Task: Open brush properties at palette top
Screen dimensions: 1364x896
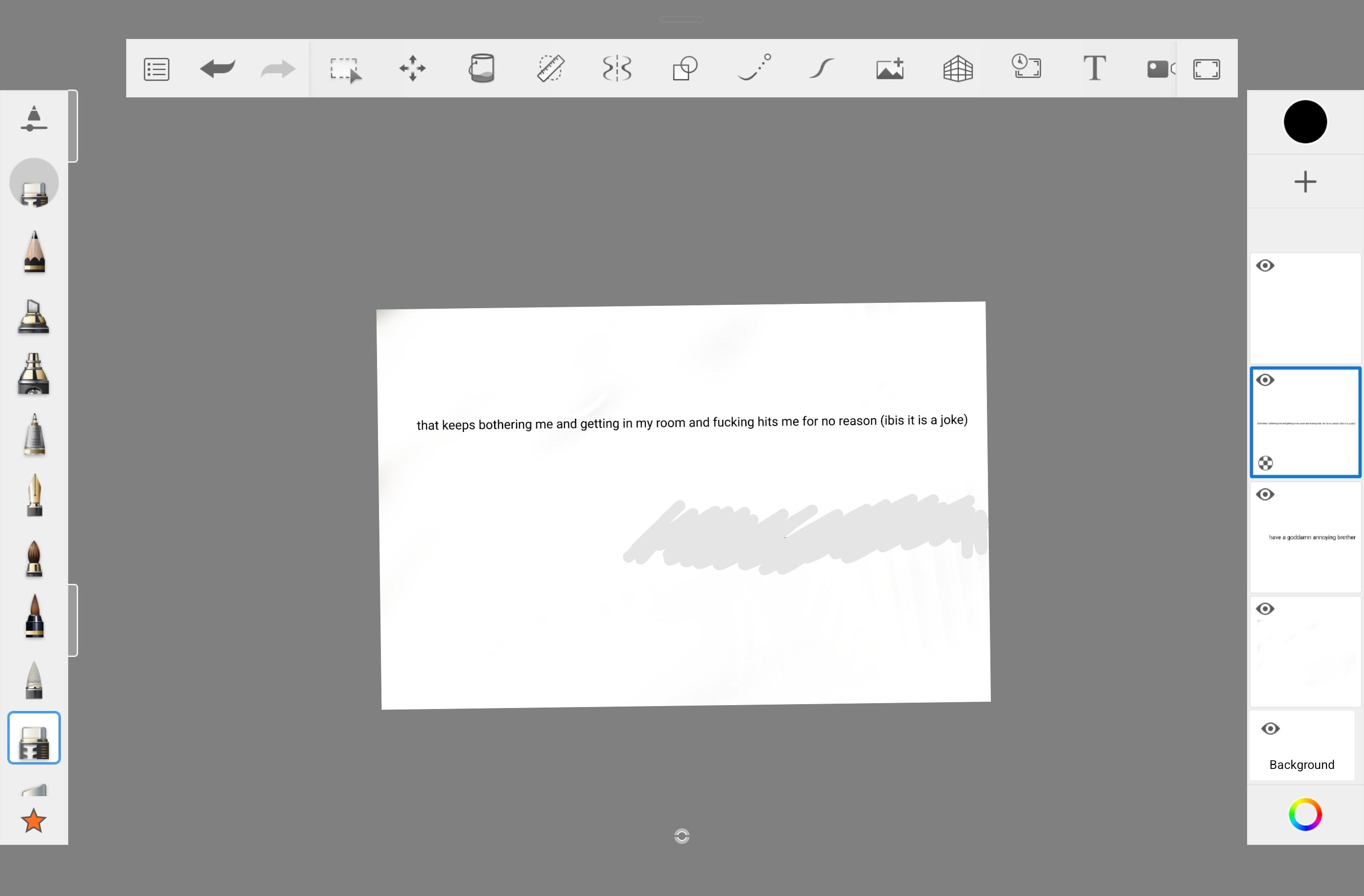Action: click(34, 119)
